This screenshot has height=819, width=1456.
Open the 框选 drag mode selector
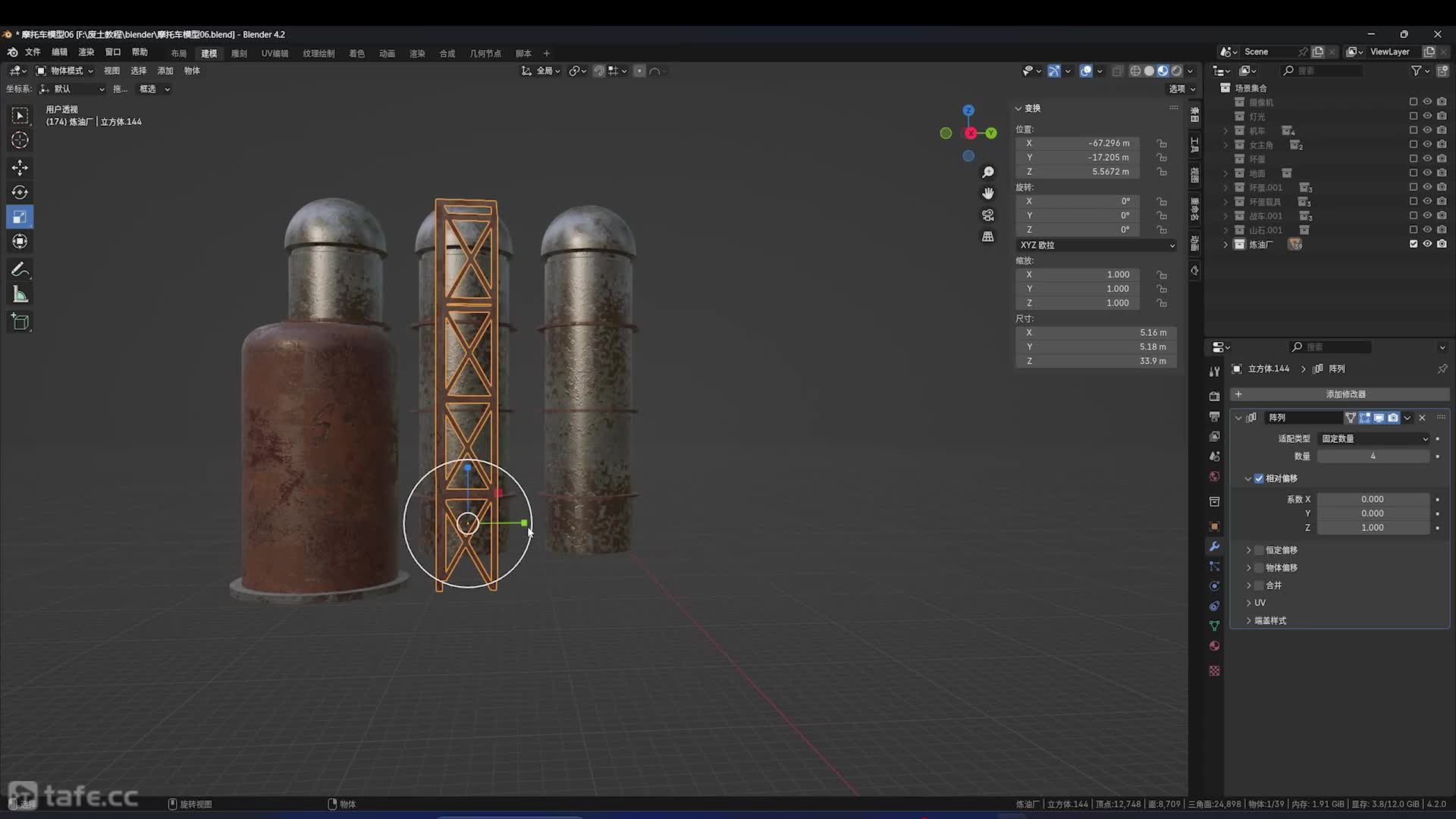pyautogui.click(x=154, y=89)
